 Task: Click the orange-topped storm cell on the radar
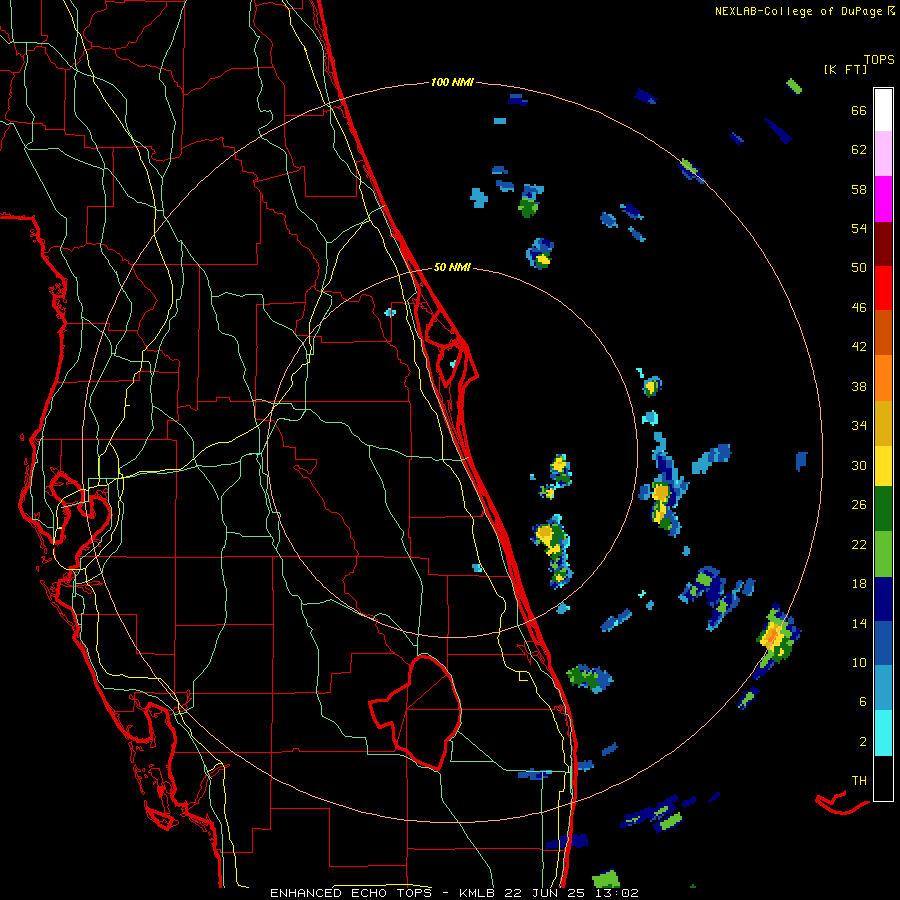pos(773,636)
